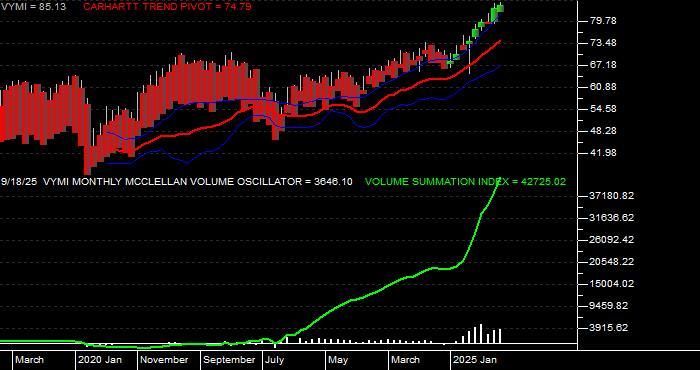Click the VOLUME SUMMATION INDEX = 42725.02 label
The width and height of the screenshot is (700, 370).
465,182
